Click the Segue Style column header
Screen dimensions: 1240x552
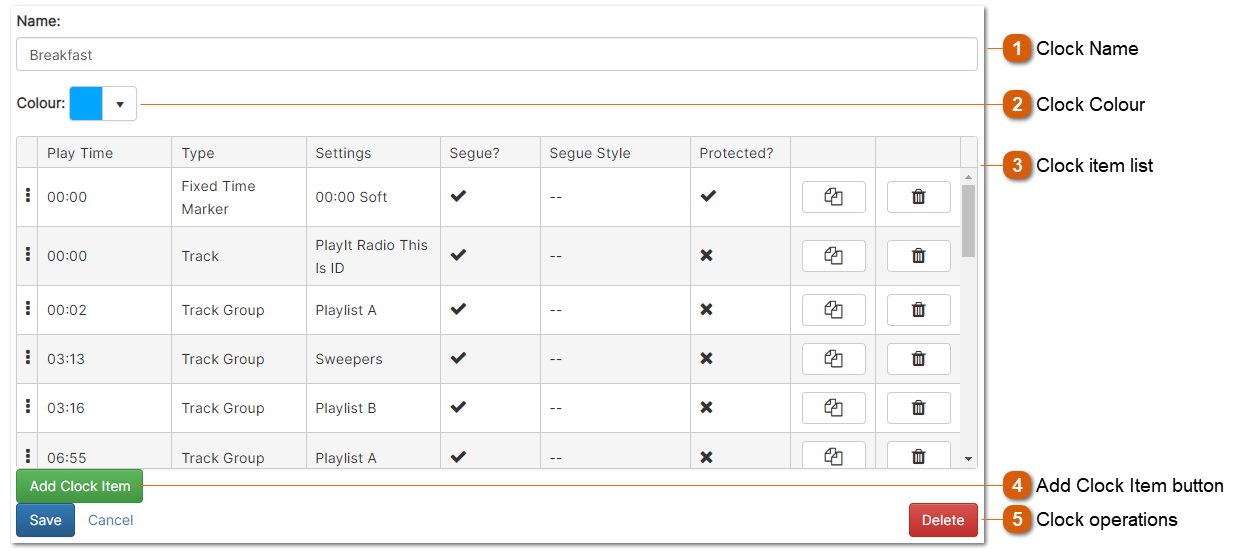pos(590,153)
